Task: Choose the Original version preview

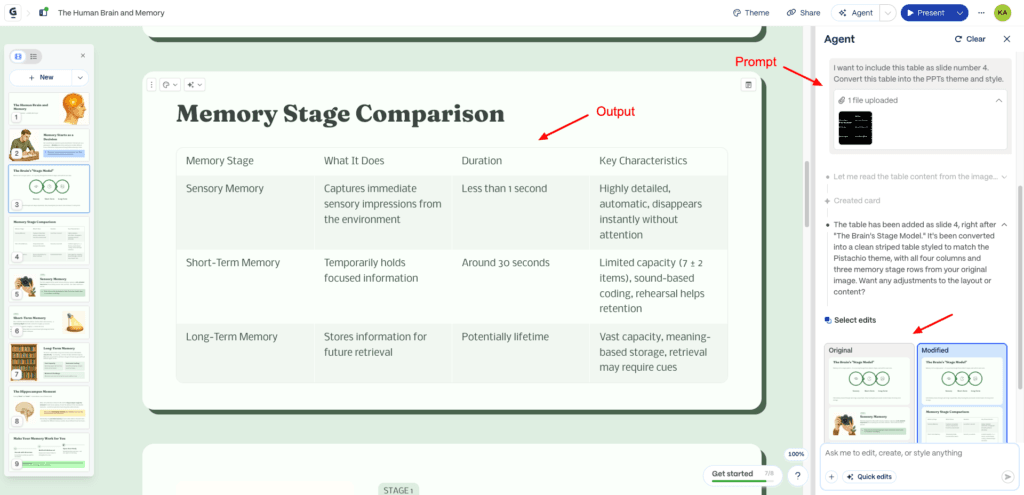Action: click(x=869, y=391)
